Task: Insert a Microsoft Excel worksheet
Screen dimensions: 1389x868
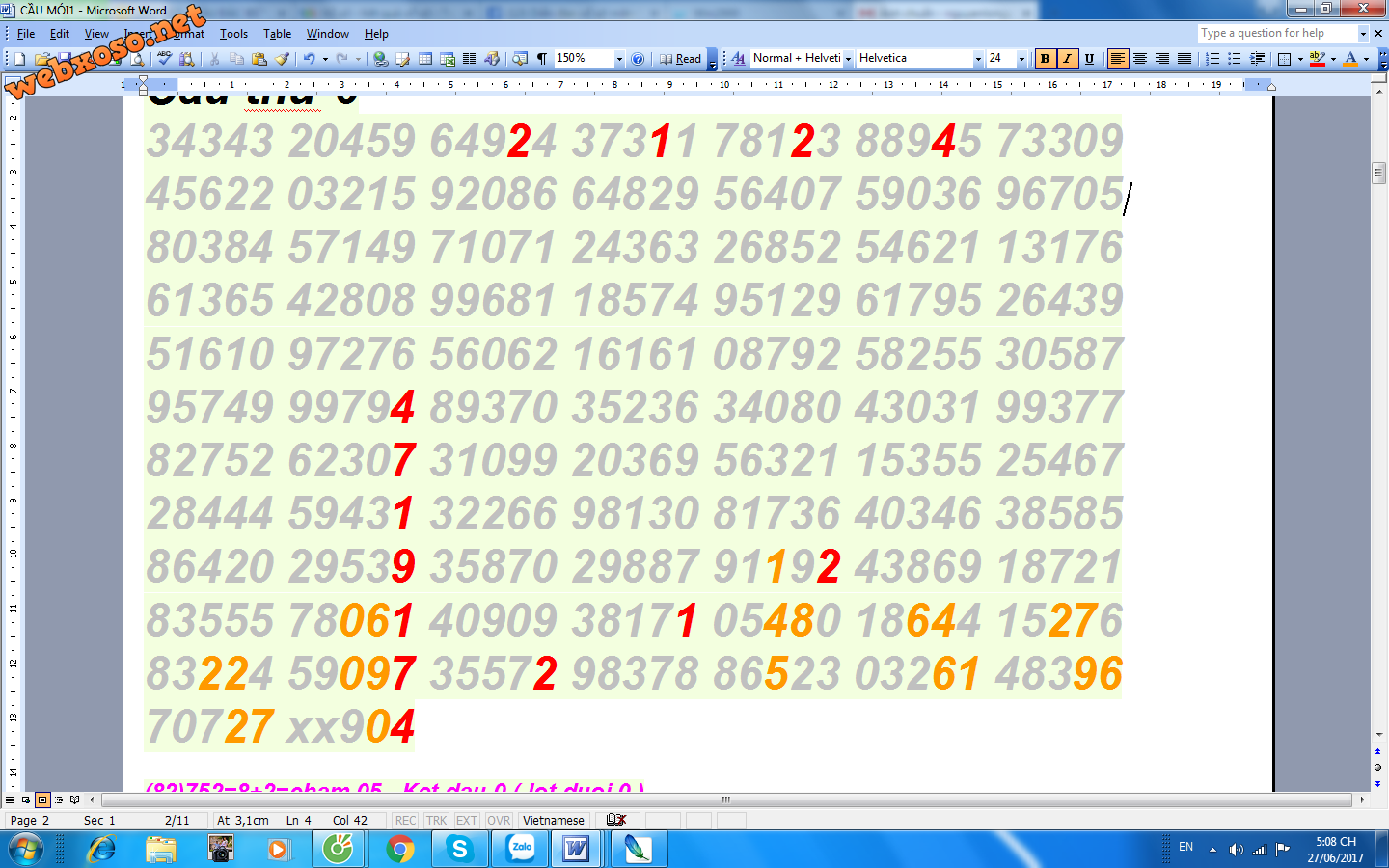Action: pyautogui.click(x=448, y=59)
